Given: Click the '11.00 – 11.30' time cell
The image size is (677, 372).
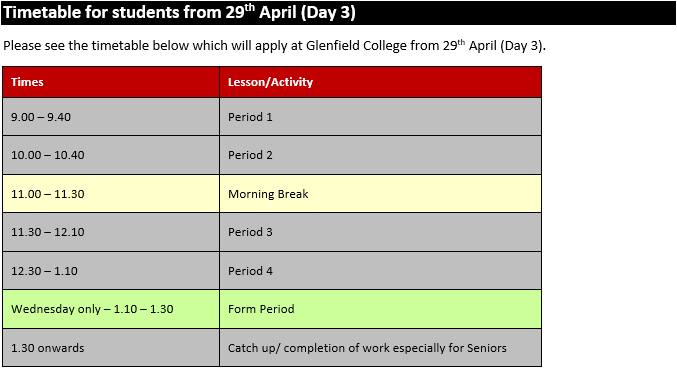Looking at the screenshot, I should click(111, 194).
